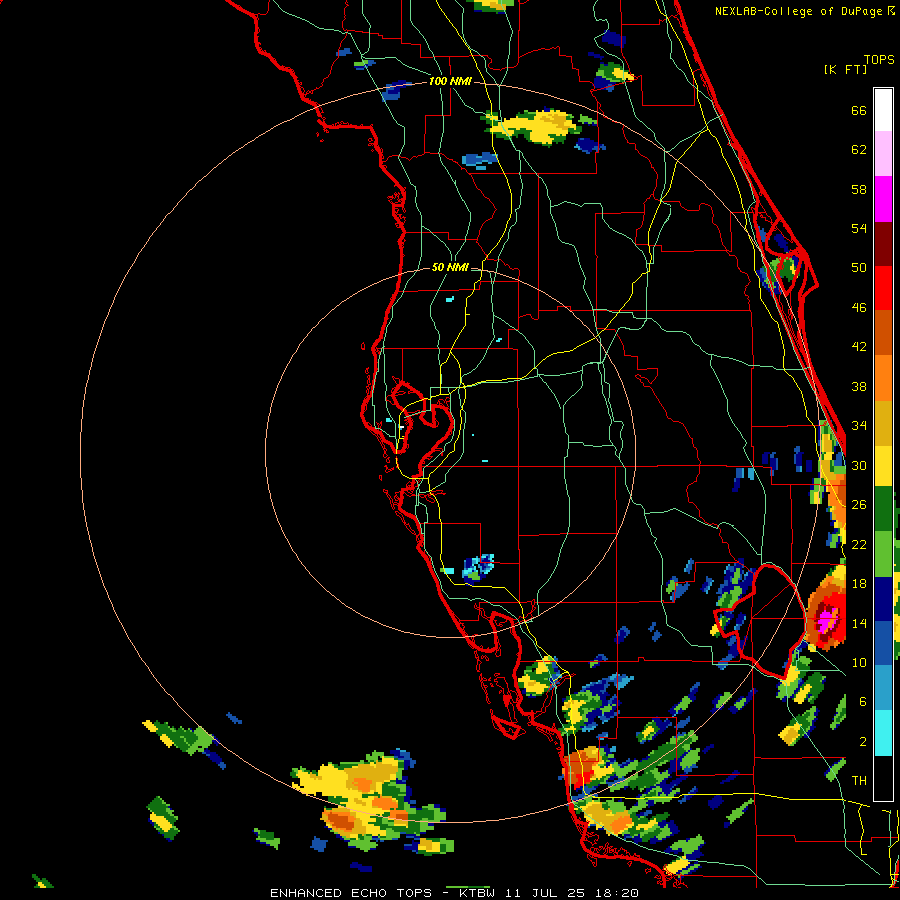
Task: Click the 50 NMI range ring label
Action: [x=450, y=267]
